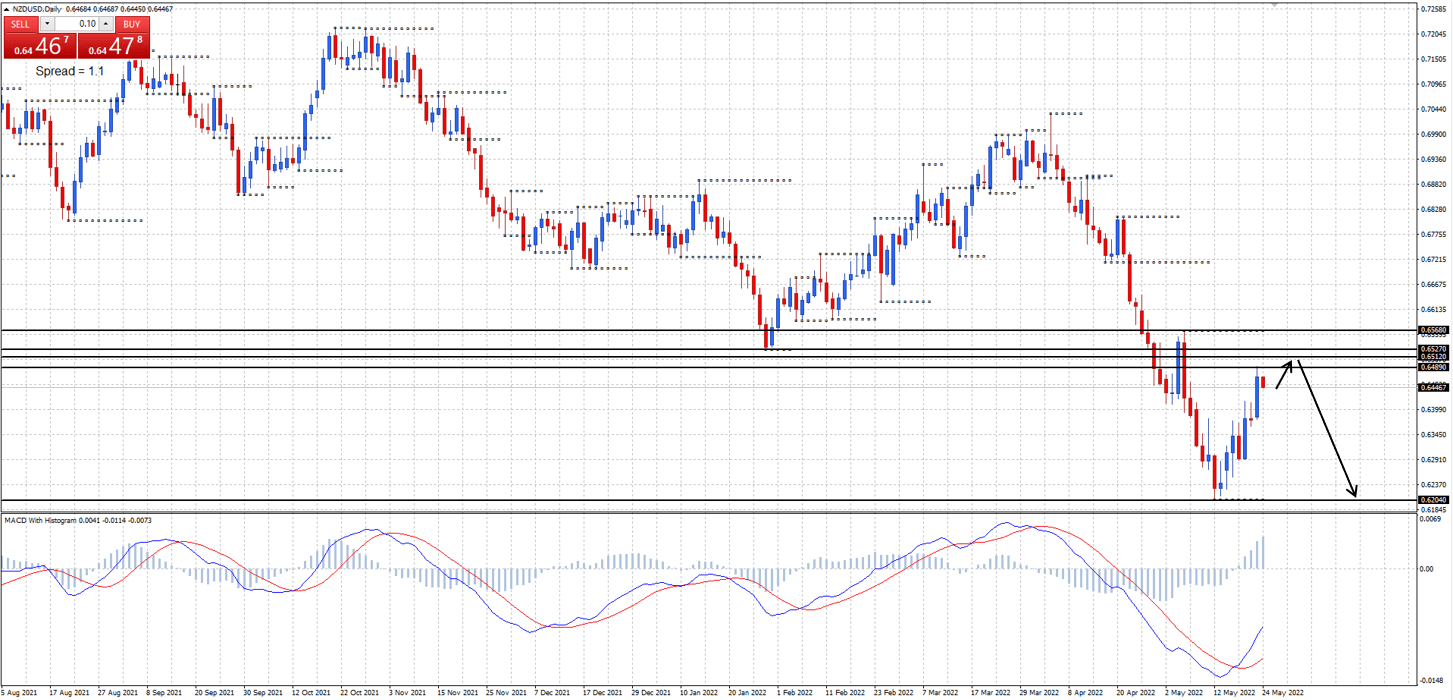Decrease lot volume with down arrow
The image size is (1453, 700).
click(47, 24)
